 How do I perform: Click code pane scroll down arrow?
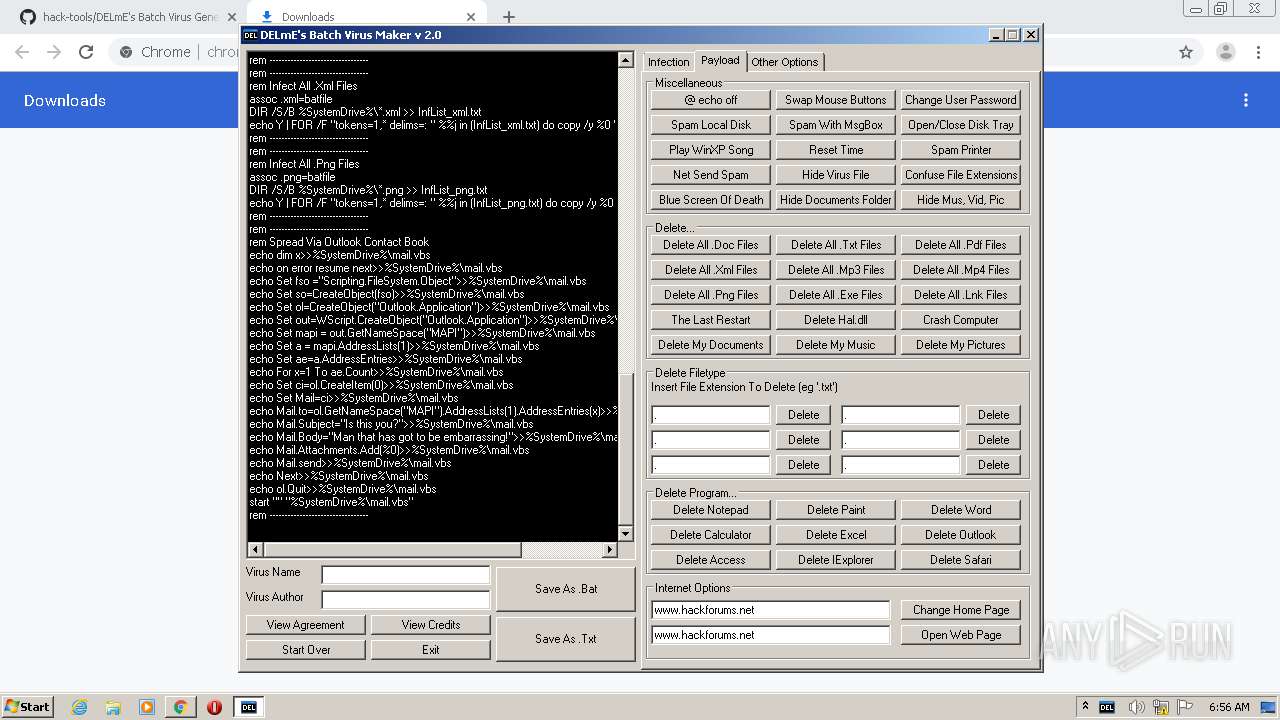[626, 534]
